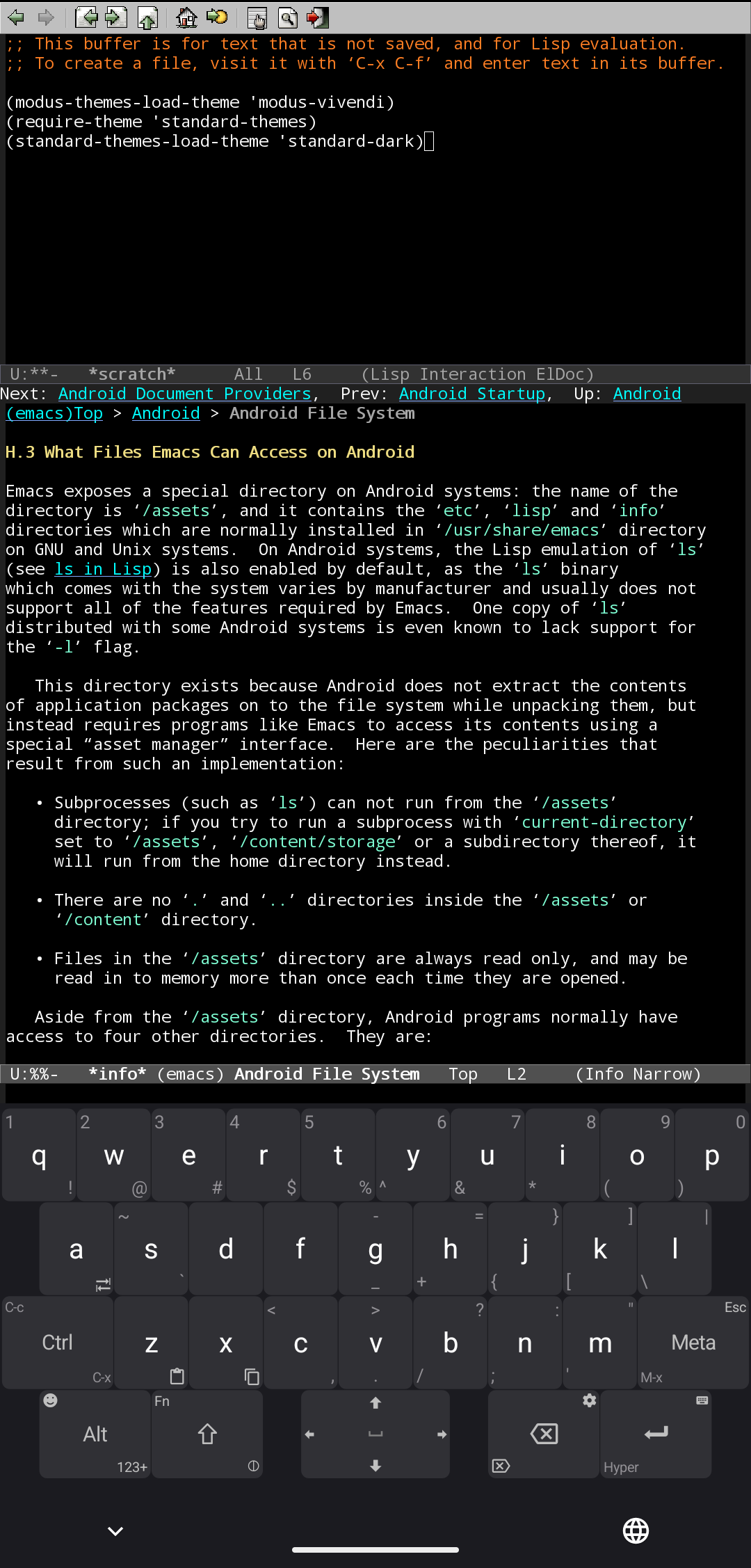The height and width of the screenshot is (1568, 751).
Task: Tap the q key
Action: 39,1155
